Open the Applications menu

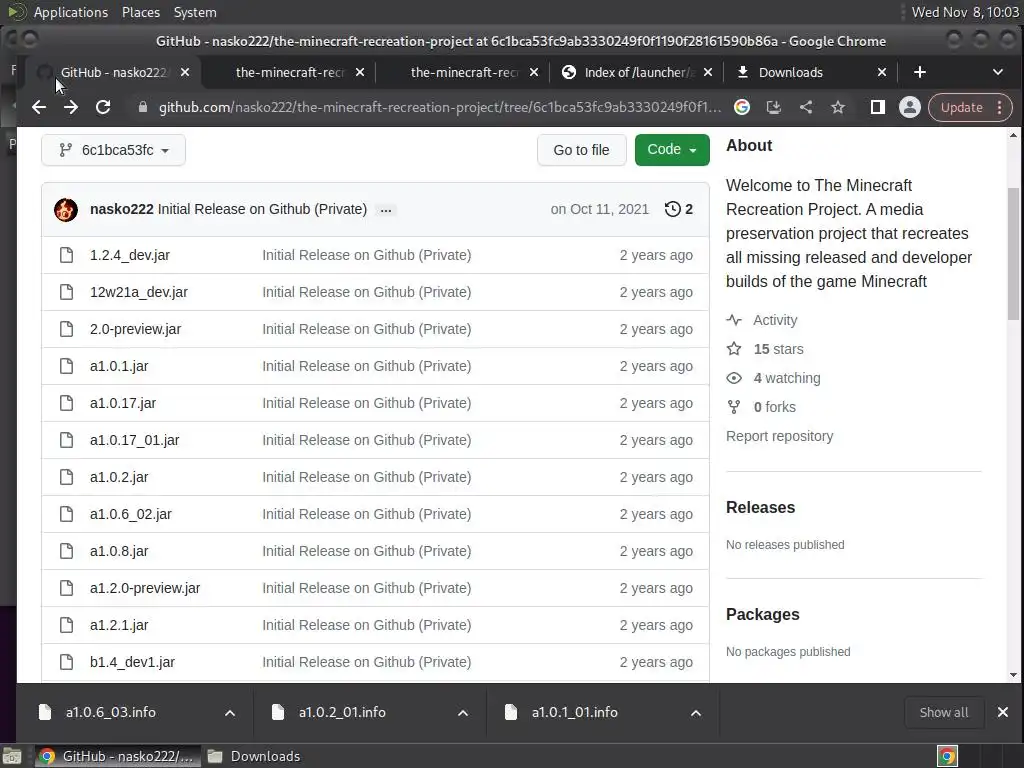tap(71, 12)
